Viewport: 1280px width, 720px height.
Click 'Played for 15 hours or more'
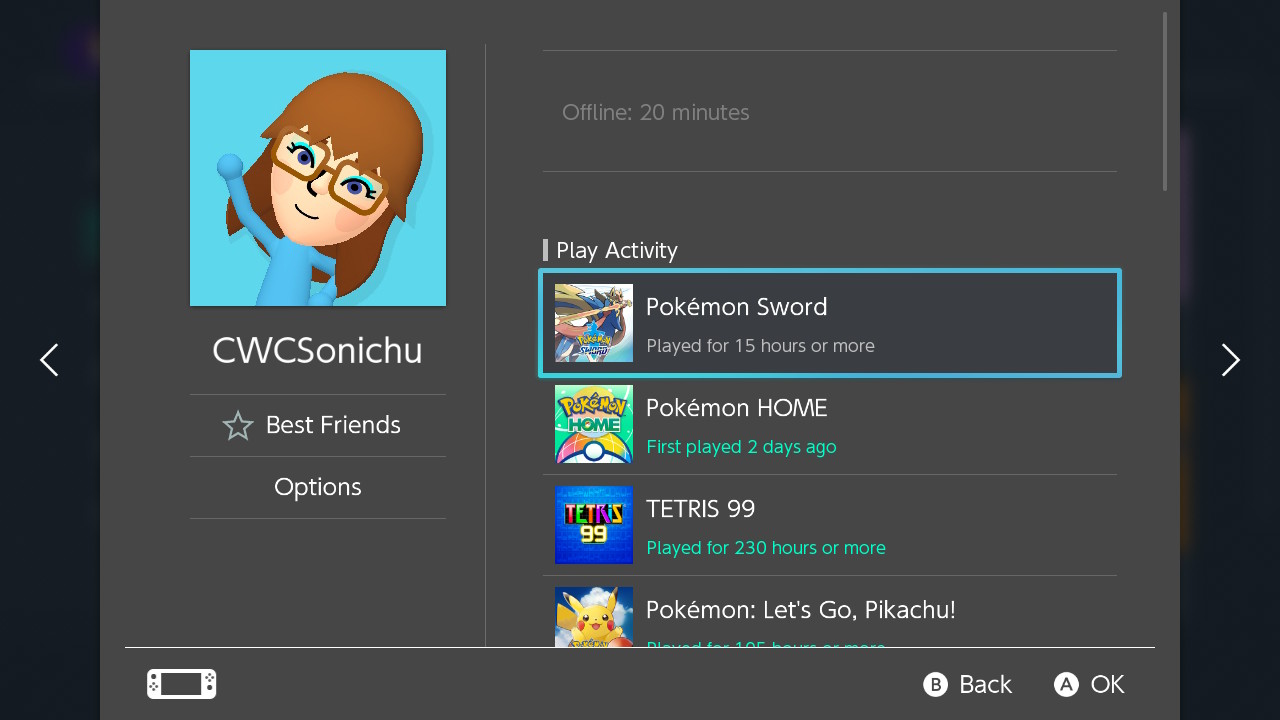[x=760, y=346]
